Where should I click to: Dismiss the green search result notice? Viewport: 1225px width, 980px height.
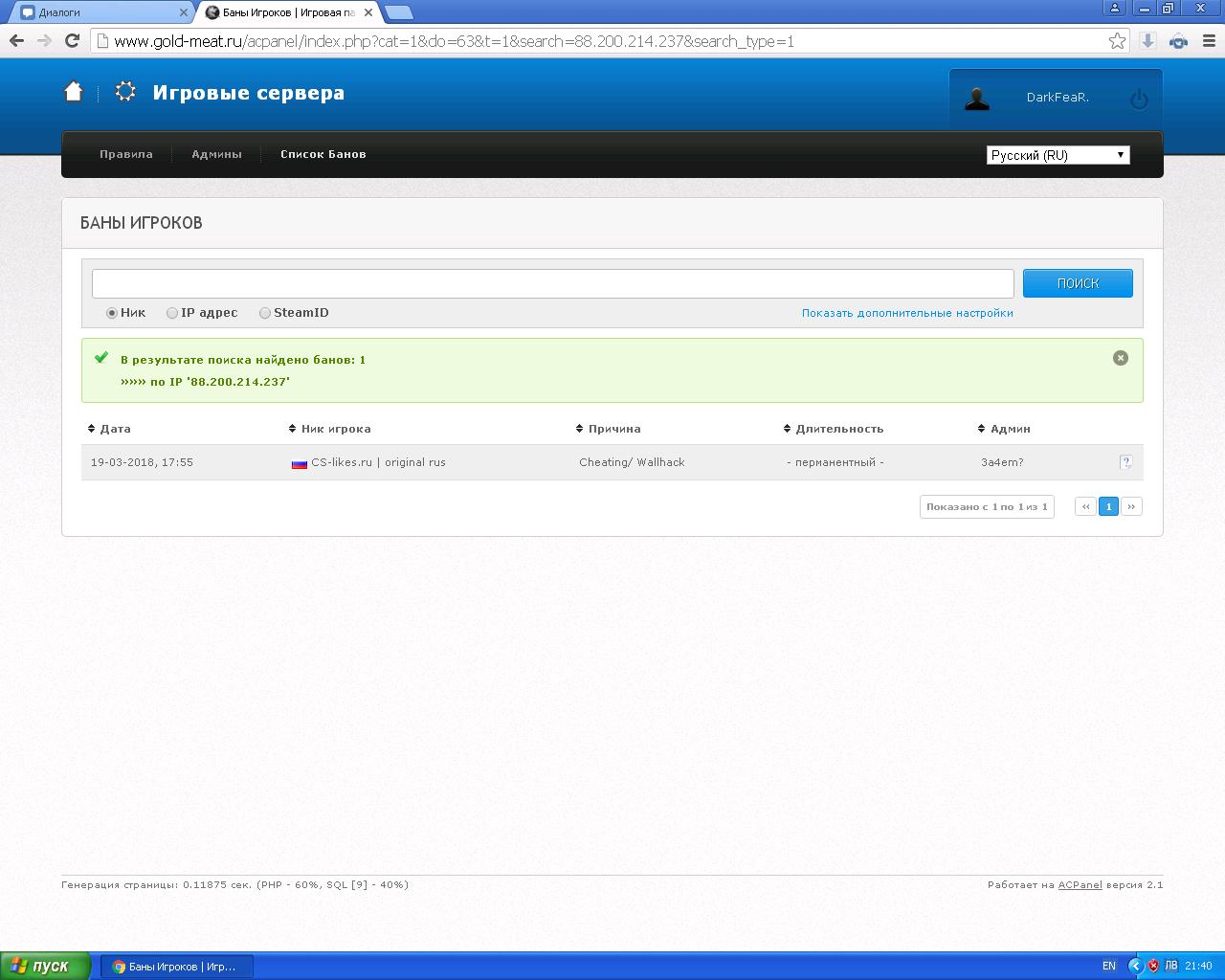click(x=1121, y=358)
